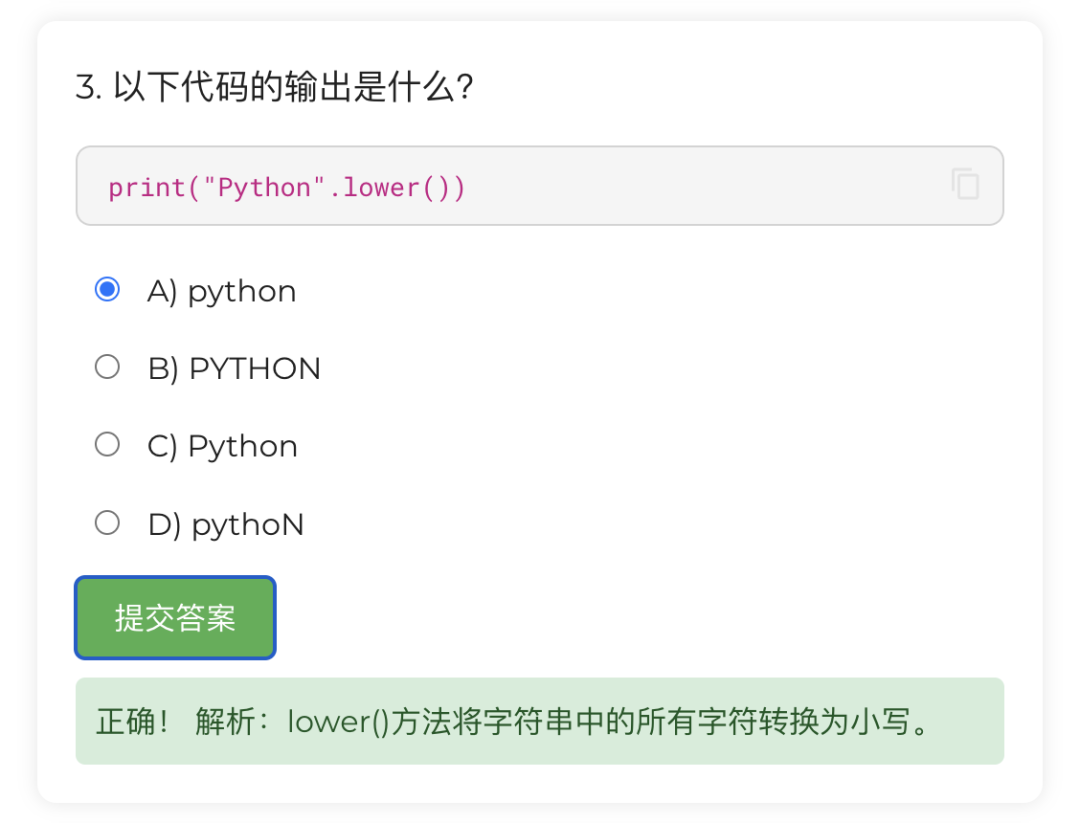This screenshot has height=823, width=1080.
Task: Choose option C) Python
Action: (107, 444)
